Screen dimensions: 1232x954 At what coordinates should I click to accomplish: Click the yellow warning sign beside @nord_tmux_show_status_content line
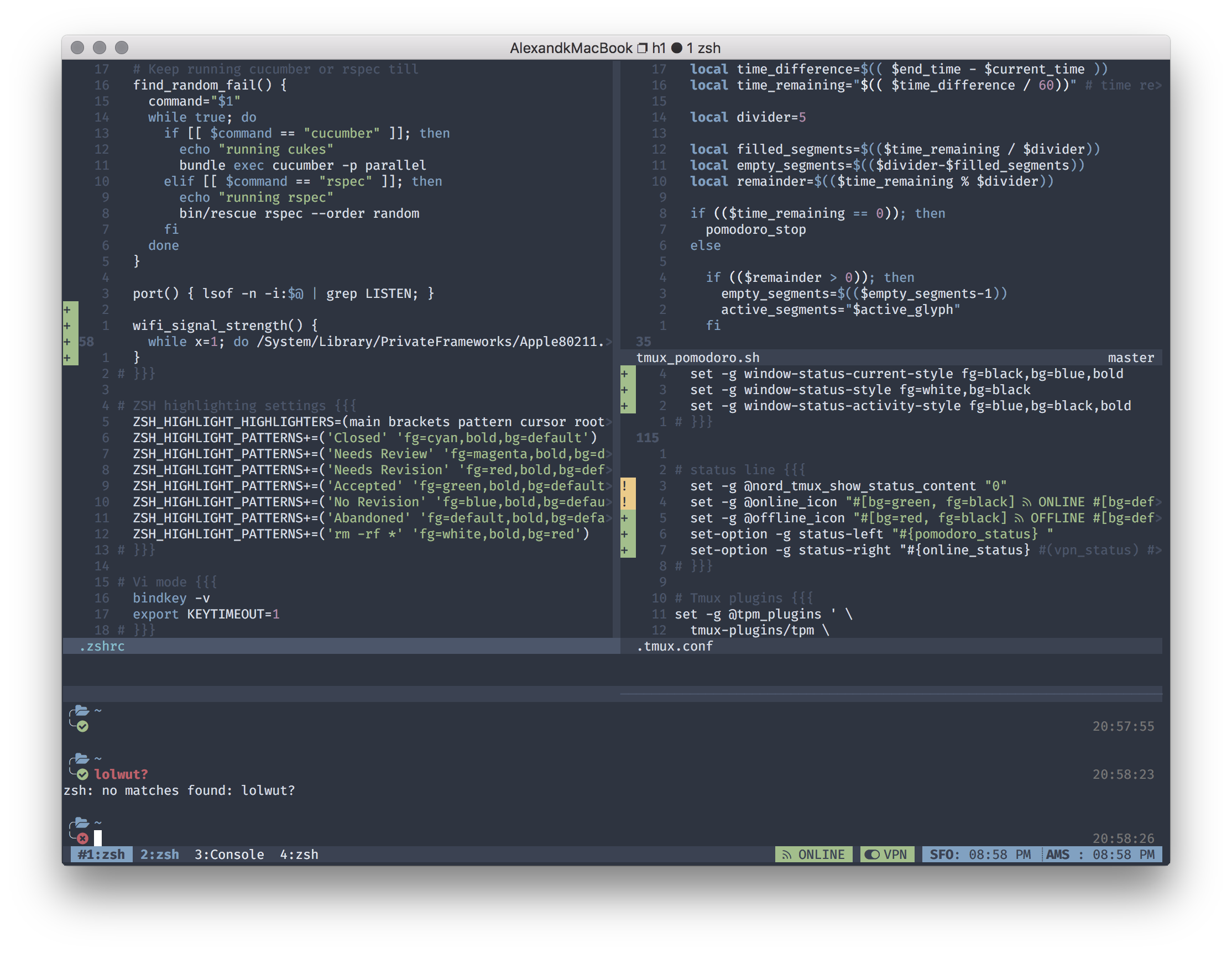(x=624, y=486)
